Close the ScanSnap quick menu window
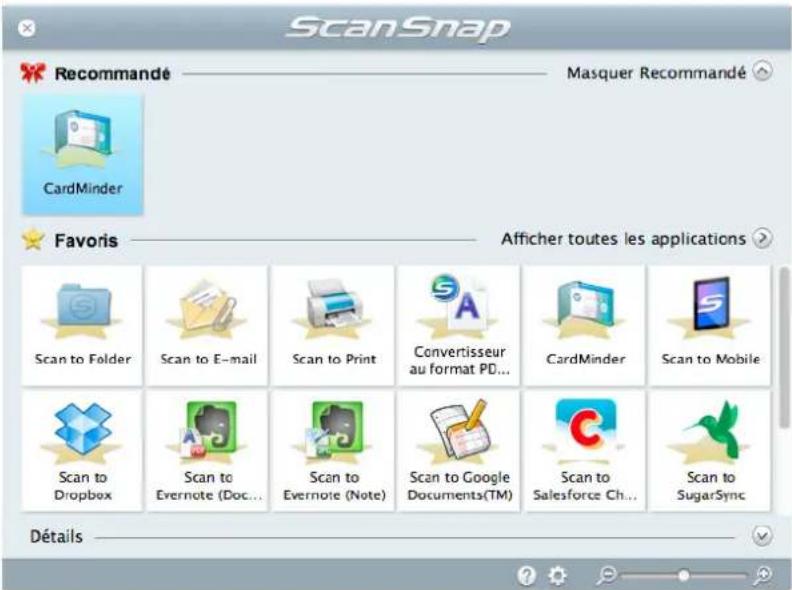The height and width of the screenshot is (590, 792). coord(27,28)
